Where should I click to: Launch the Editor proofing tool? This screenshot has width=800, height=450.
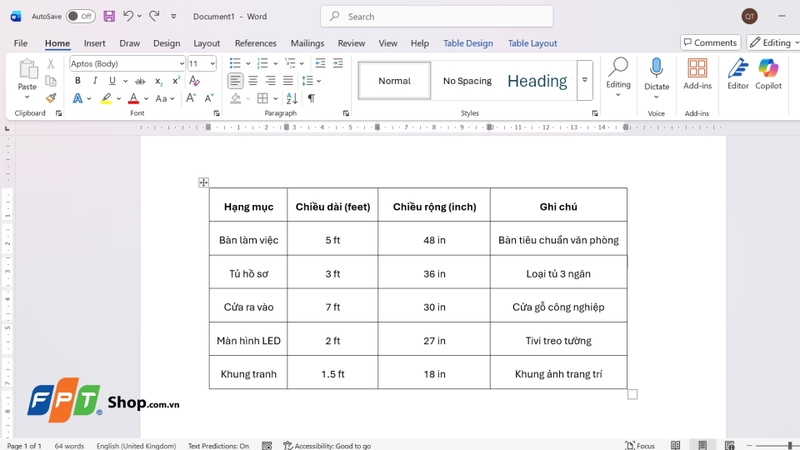point(738,74)
